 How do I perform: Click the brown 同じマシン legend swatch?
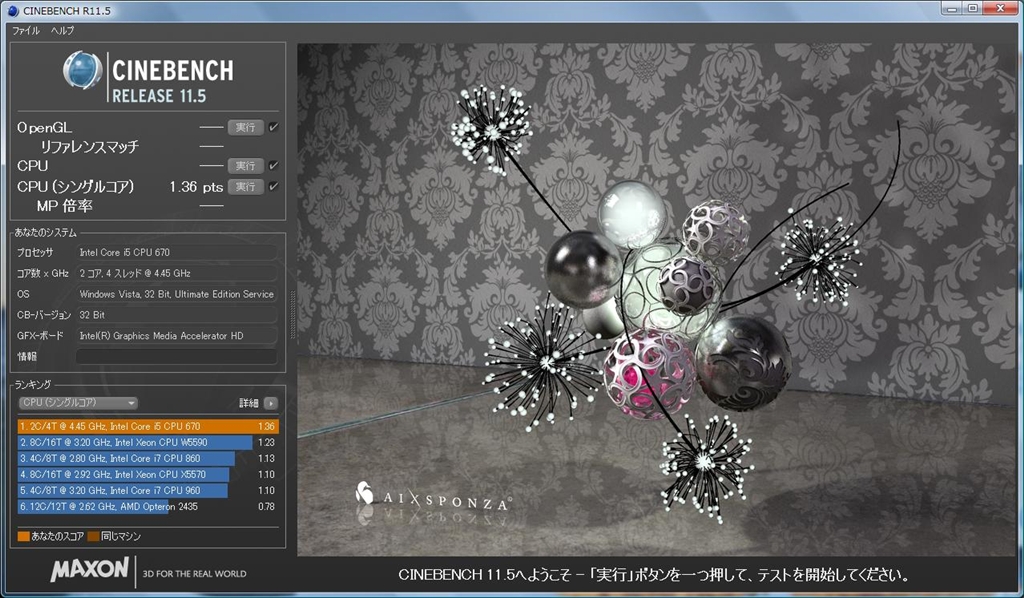(x=93, y=537)
